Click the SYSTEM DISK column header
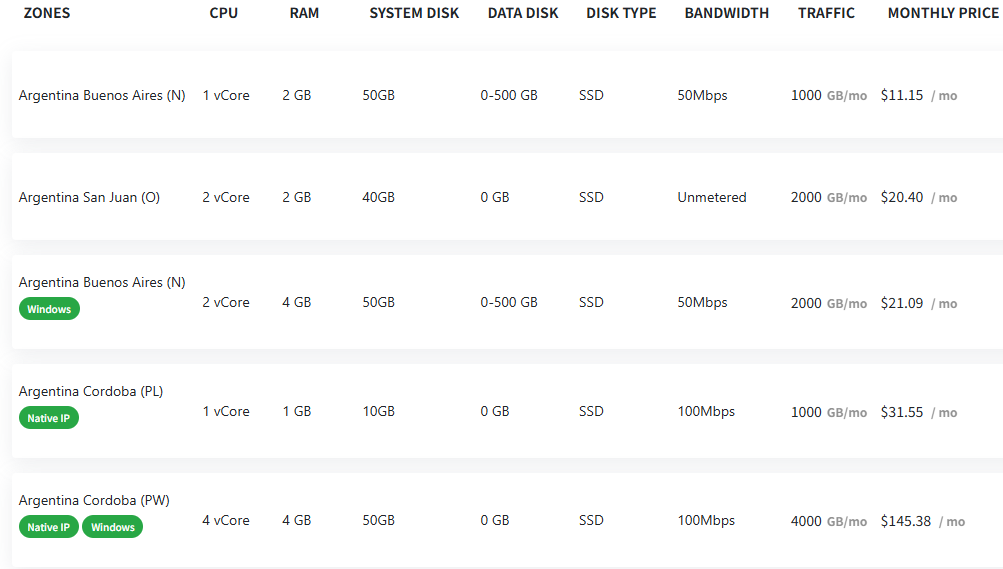 [x=414, y=13]
